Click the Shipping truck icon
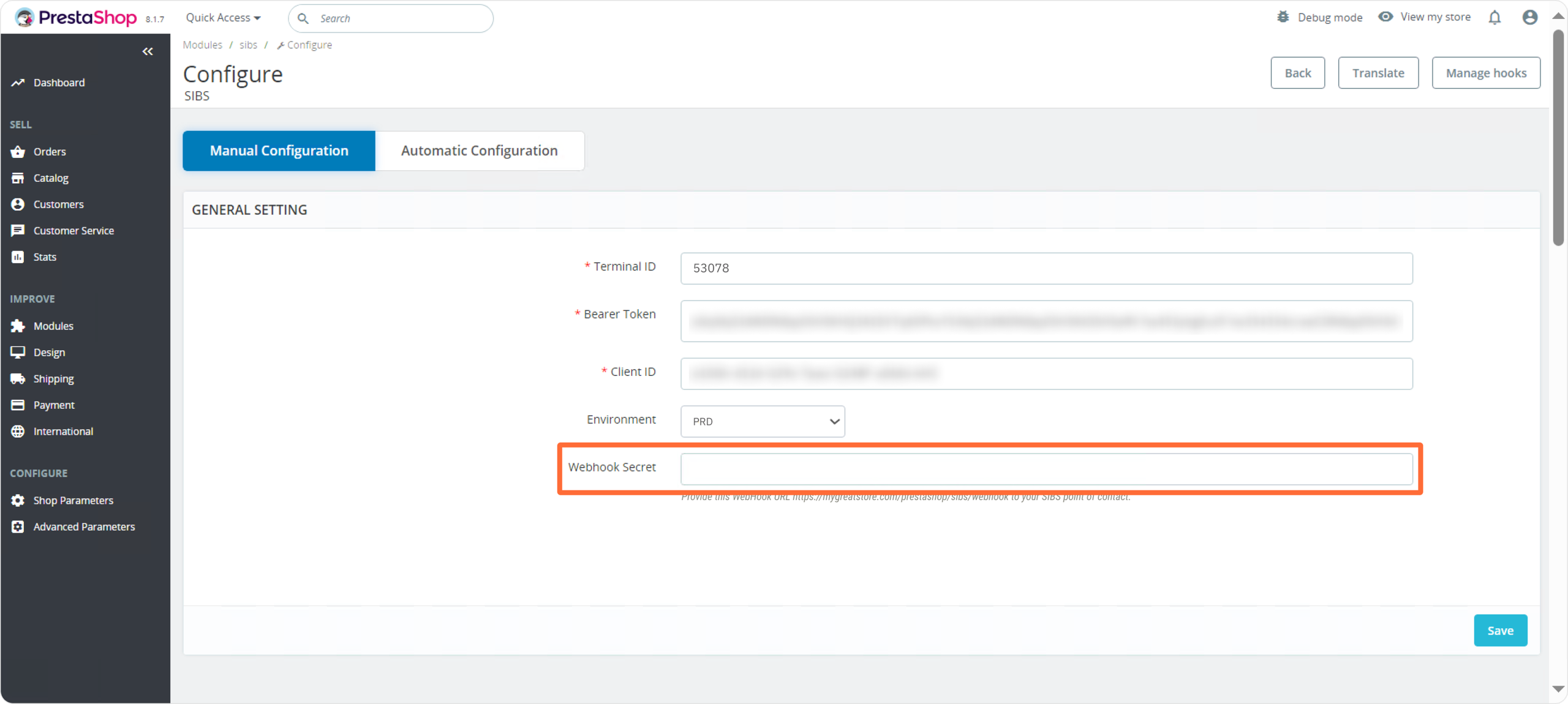The image size is (1568, 704). point(18,378)
